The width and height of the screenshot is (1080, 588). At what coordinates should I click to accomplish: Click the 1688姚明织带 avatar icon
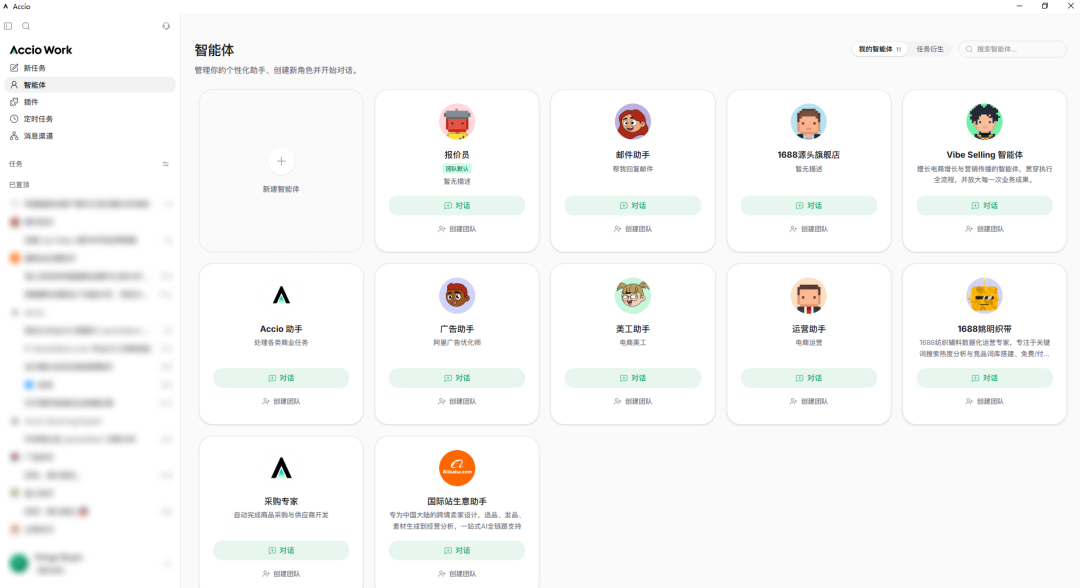click(x=984, y=295)
